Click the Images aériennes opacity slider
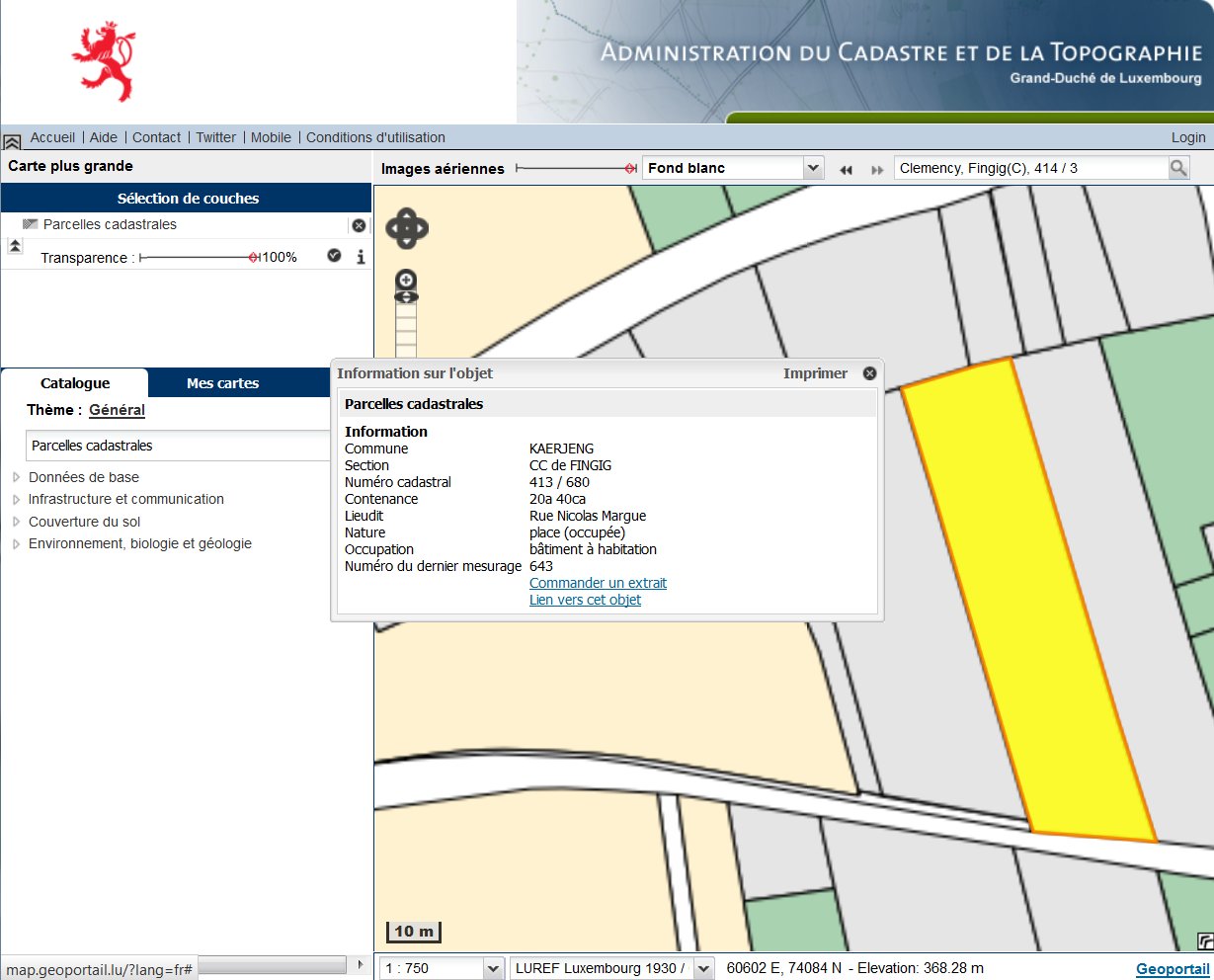 (576, 169)
